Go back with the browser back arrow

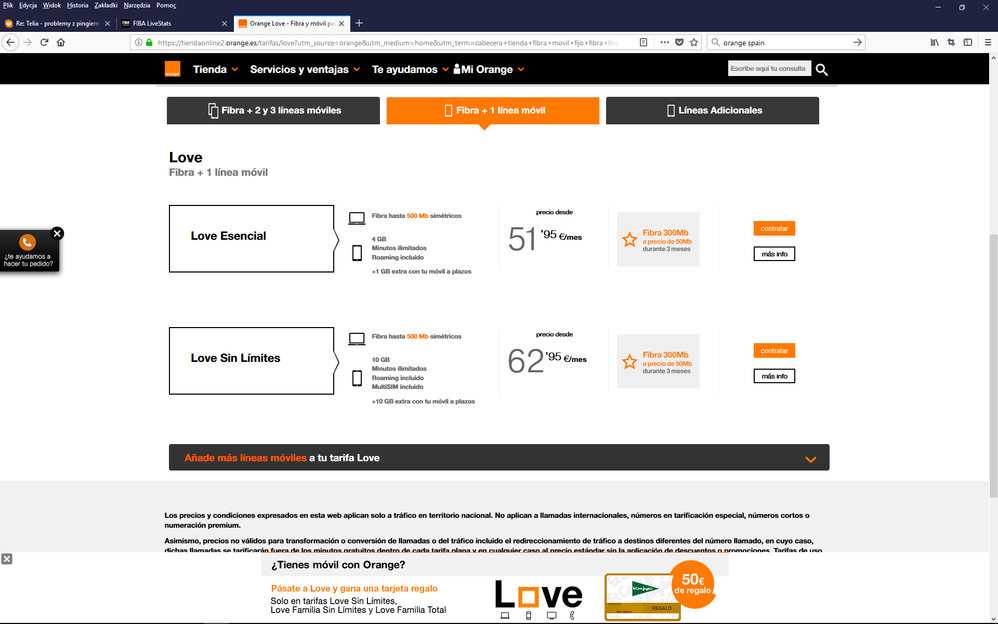tap(10, 42)
